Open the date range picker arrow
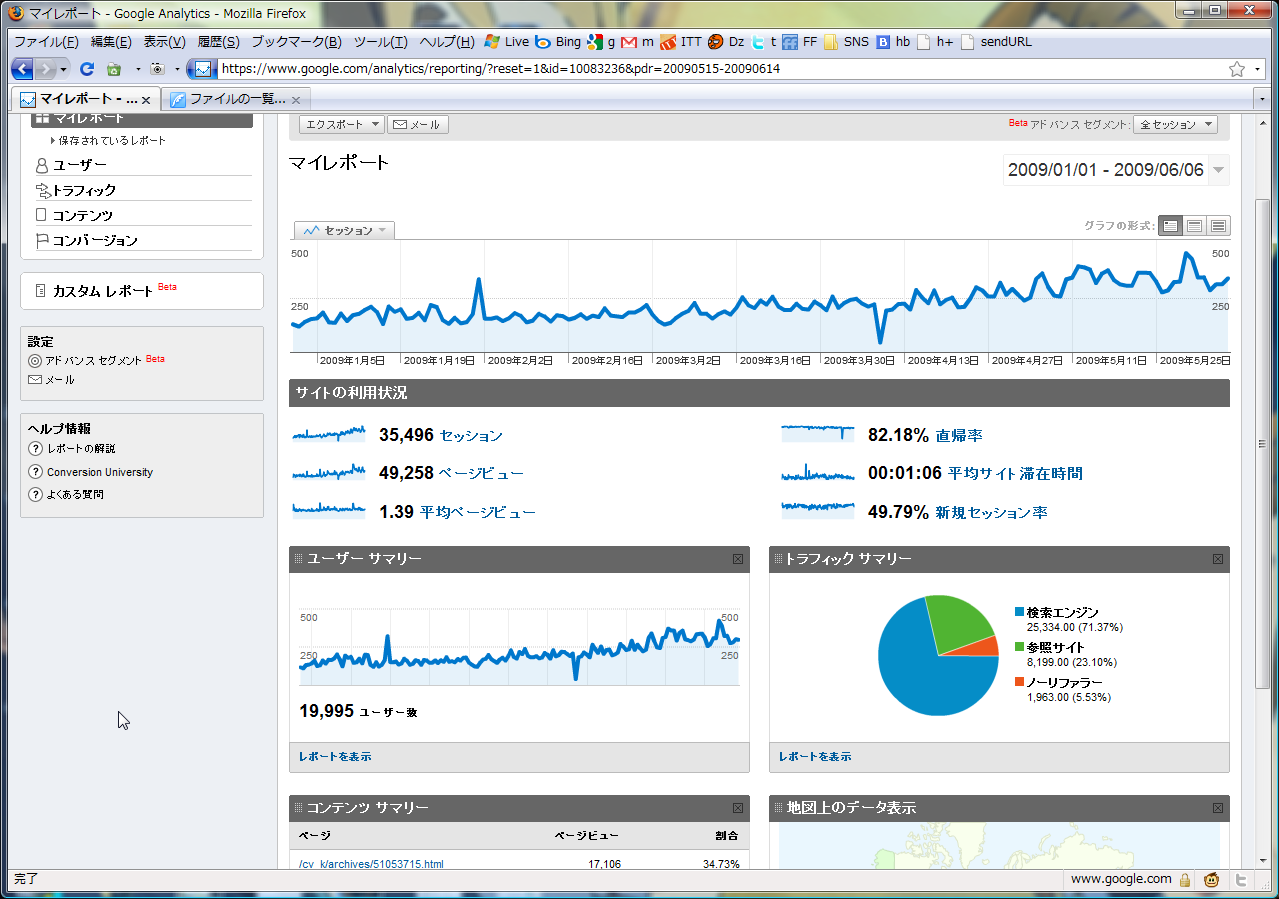This screenshot has height=899, width=1279. coord(1218,170)
